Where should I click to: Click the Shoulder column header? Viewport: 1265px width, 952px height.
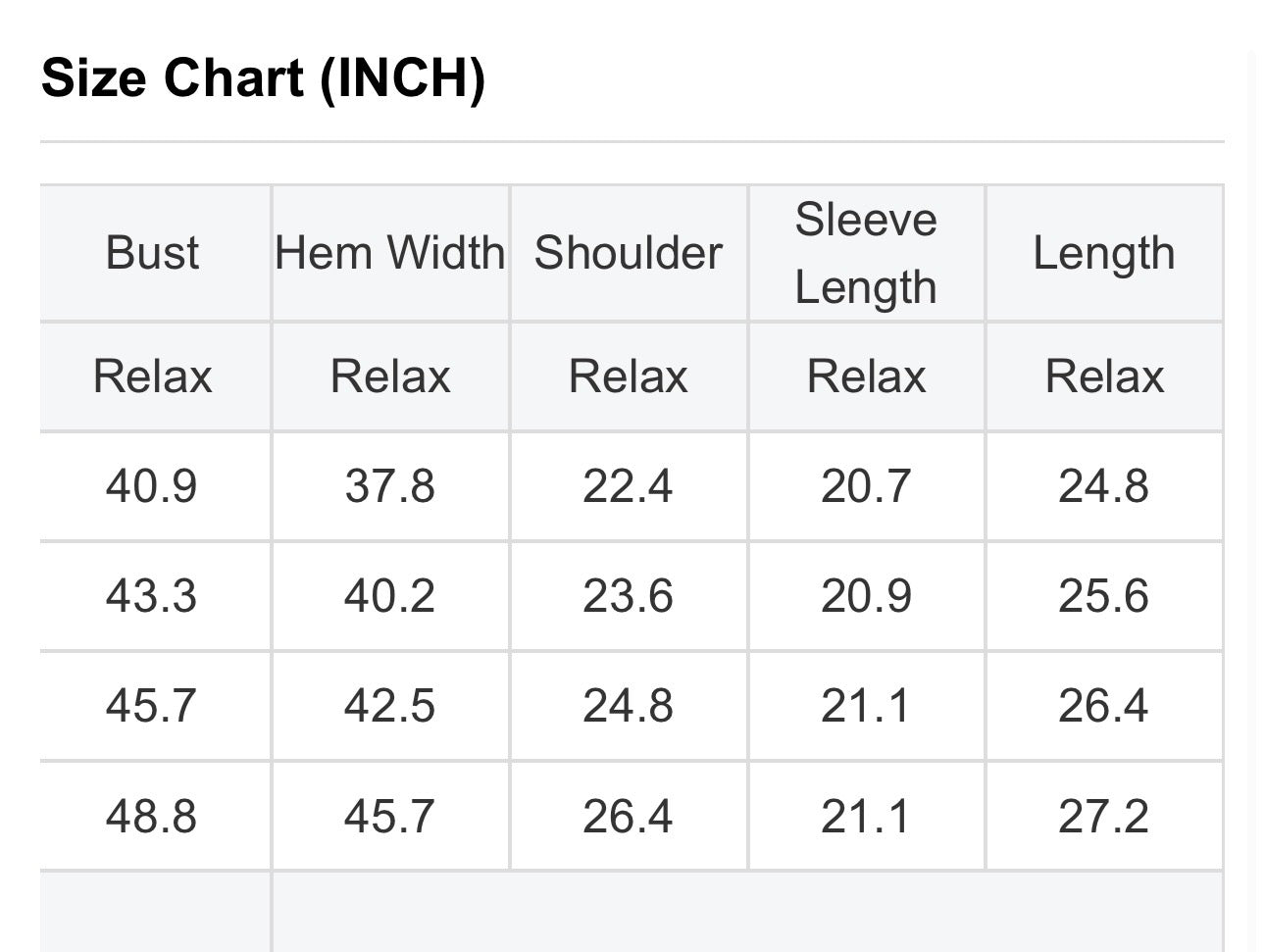tap(629, 253)
